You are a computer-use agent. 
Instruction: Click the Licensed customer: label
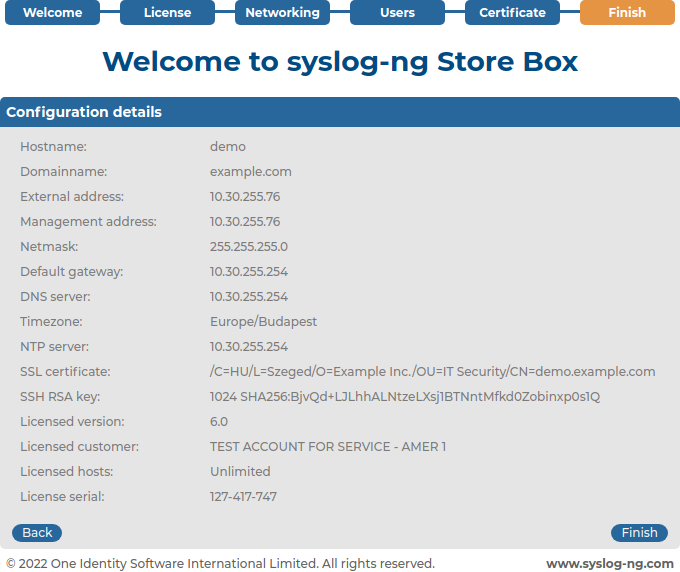79,447
